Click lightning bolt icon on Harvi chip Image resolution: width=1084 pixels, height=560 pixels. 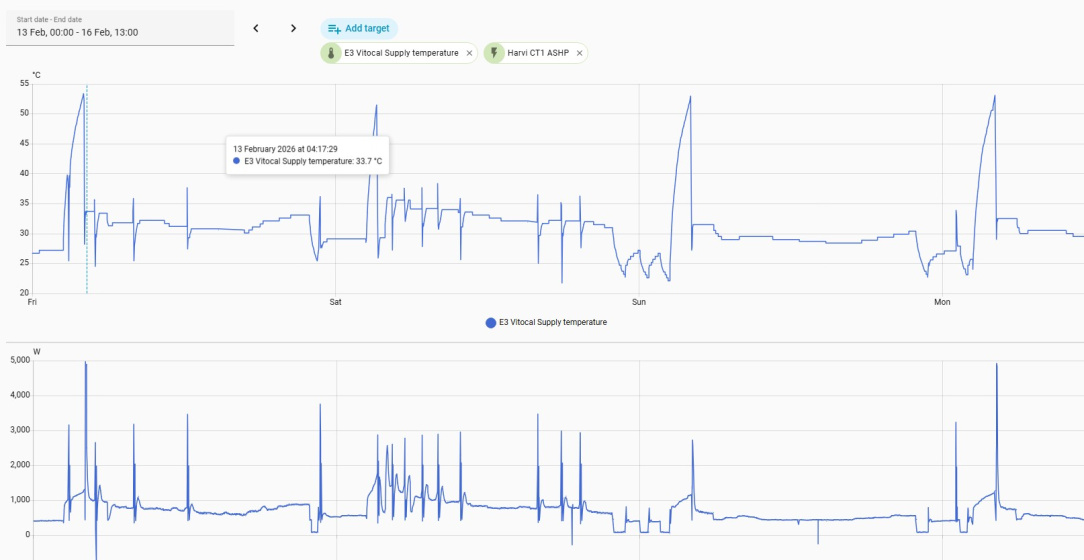point(494,53)
